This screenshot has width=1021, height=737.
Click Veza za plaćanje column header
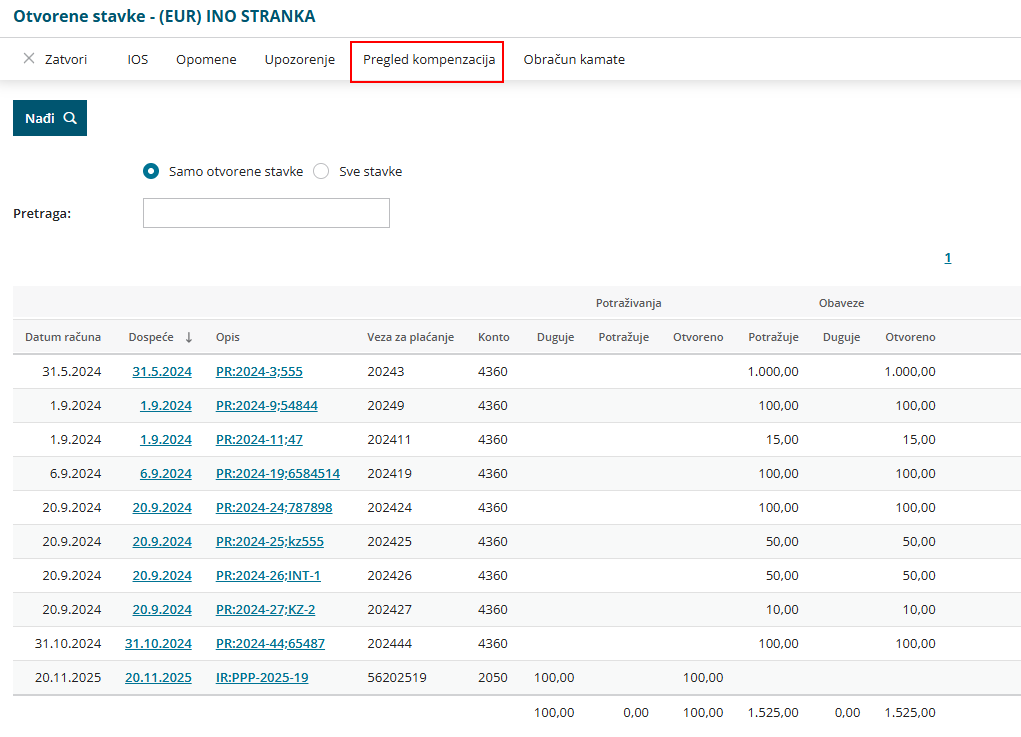tap(410, 337)
